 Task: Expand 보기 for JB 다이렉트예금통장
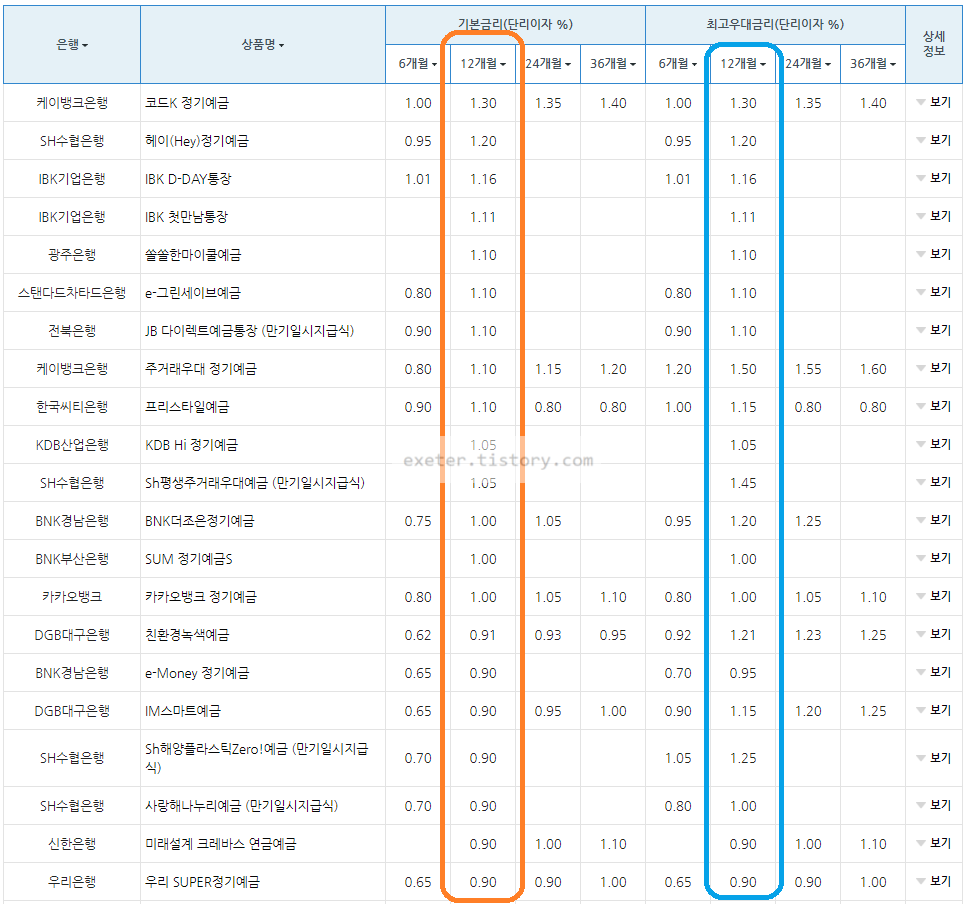[934, 331]
